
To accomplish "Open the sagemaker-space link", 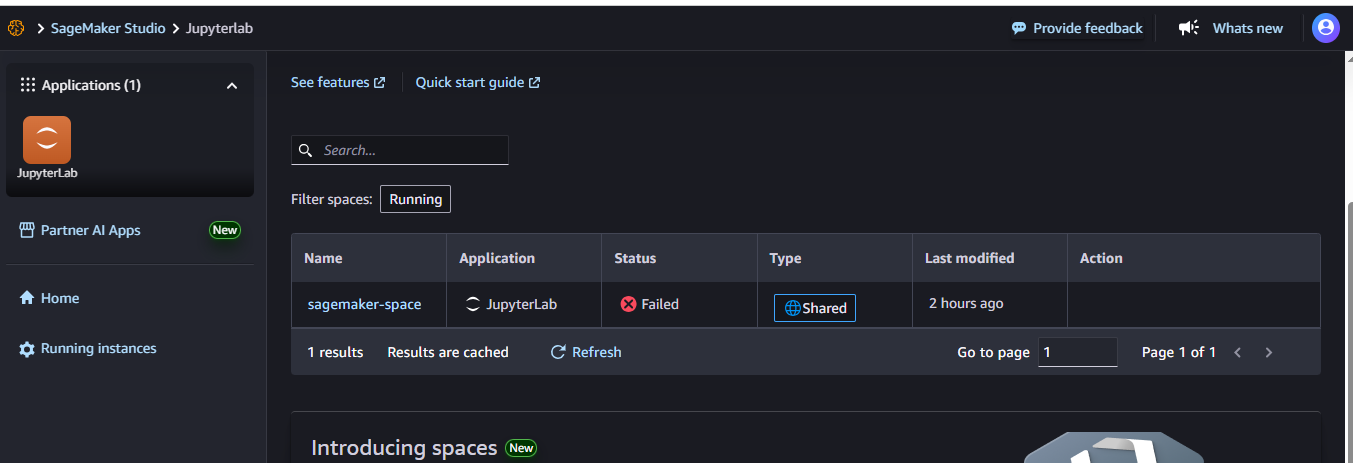I will [x=364, y=304].
